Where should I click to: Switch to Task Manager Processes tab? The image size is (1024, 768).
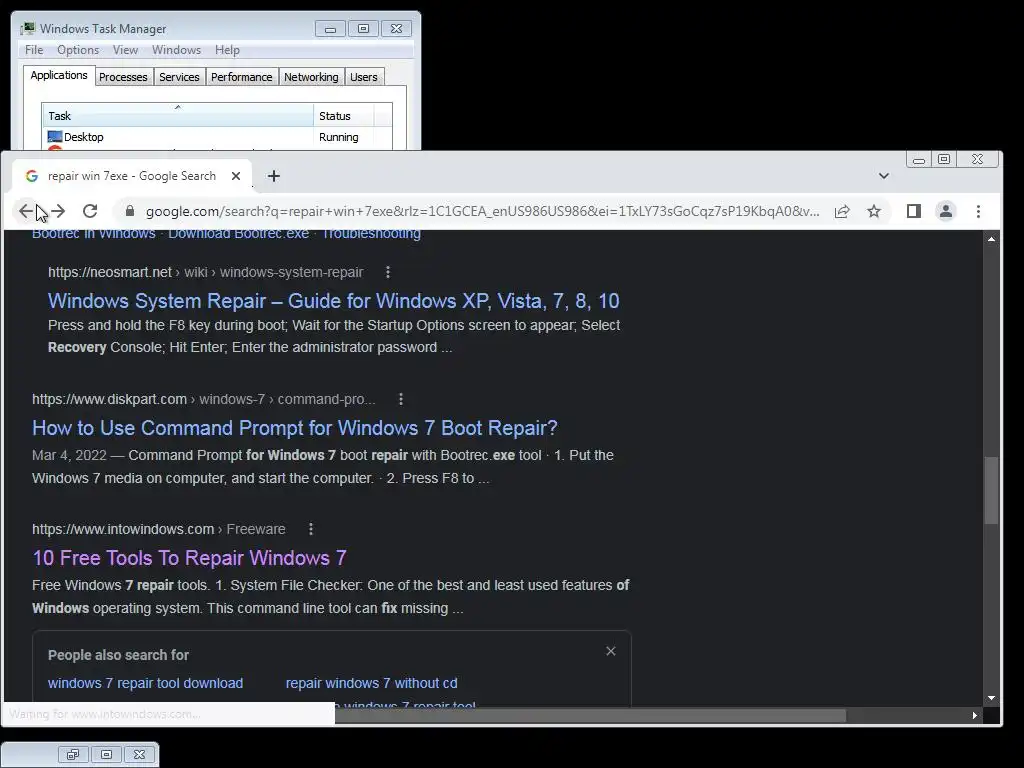pyautogui.click(x=123, y=77)
